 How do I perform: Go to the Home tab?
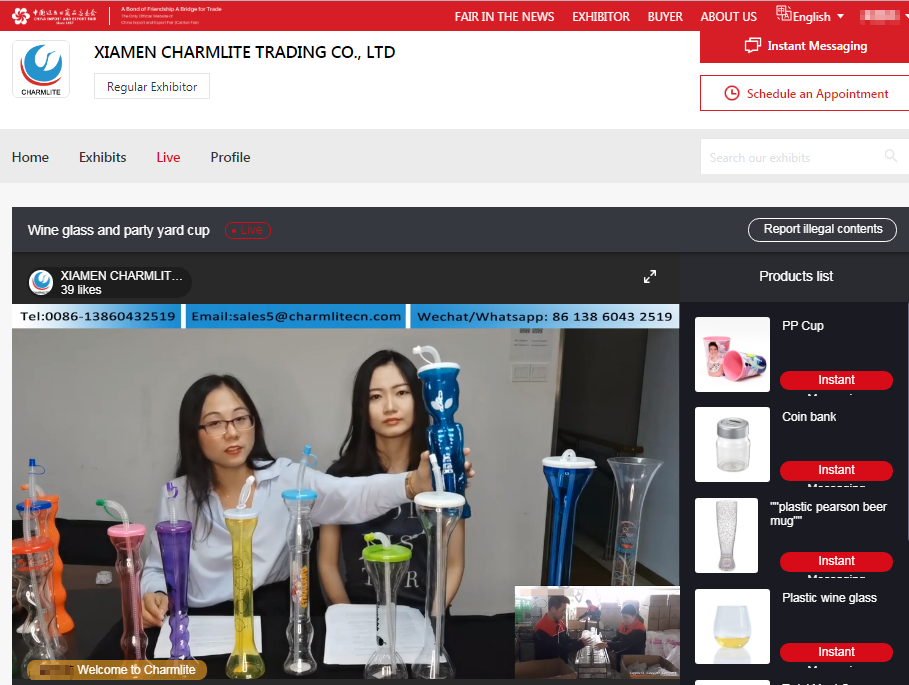point(30,157)
